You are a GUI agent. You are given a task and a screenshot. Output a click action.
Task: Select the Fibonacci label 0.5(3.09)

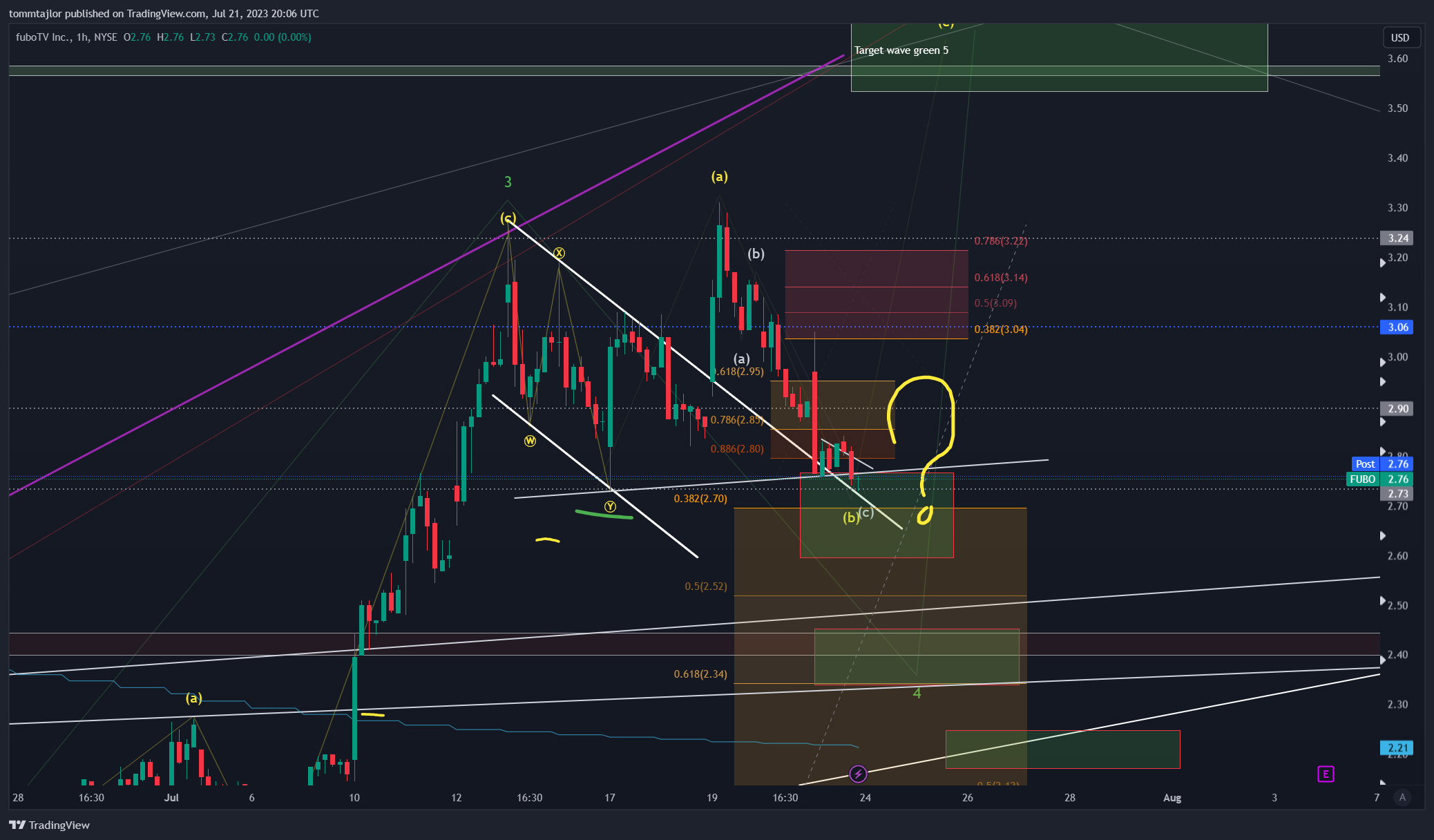click(x=995, y=303)
